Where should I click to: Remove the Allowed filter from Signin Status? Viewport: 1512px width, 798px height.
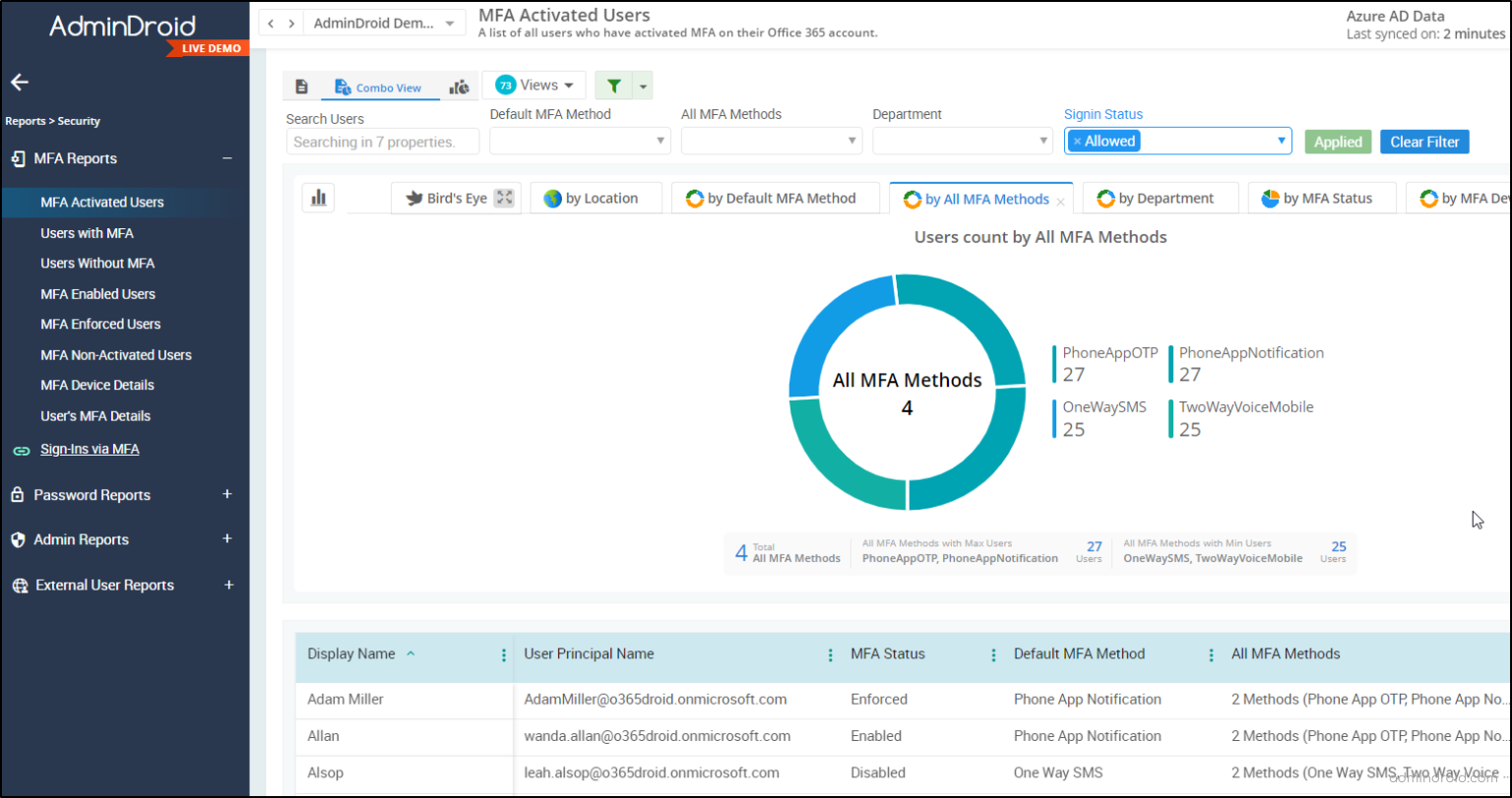(x=1077, y=141)
